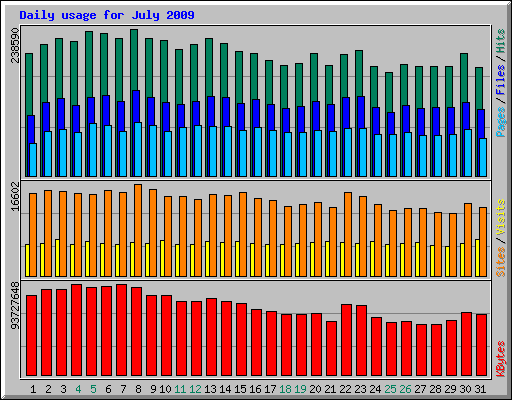Click the orange visits bar for day 22
This screenshot has height=400, width=512.
pyautogui.click(x=348, y=234)
